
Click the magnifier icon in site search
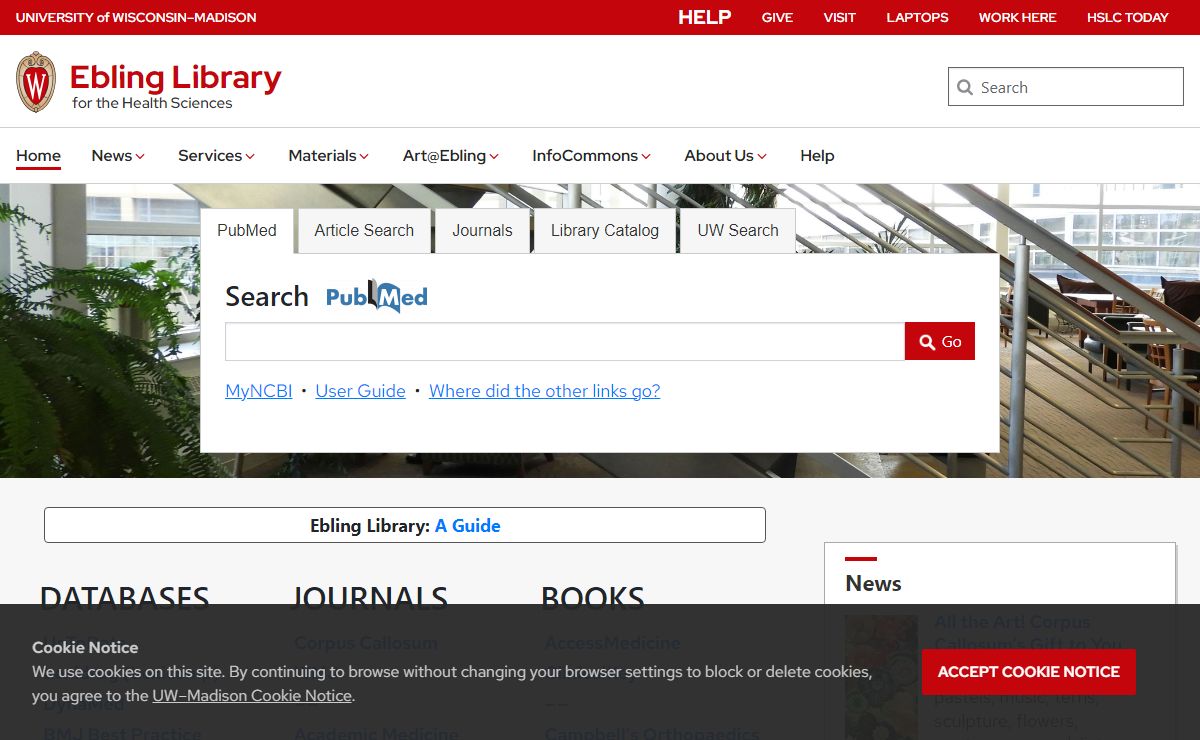965,87
